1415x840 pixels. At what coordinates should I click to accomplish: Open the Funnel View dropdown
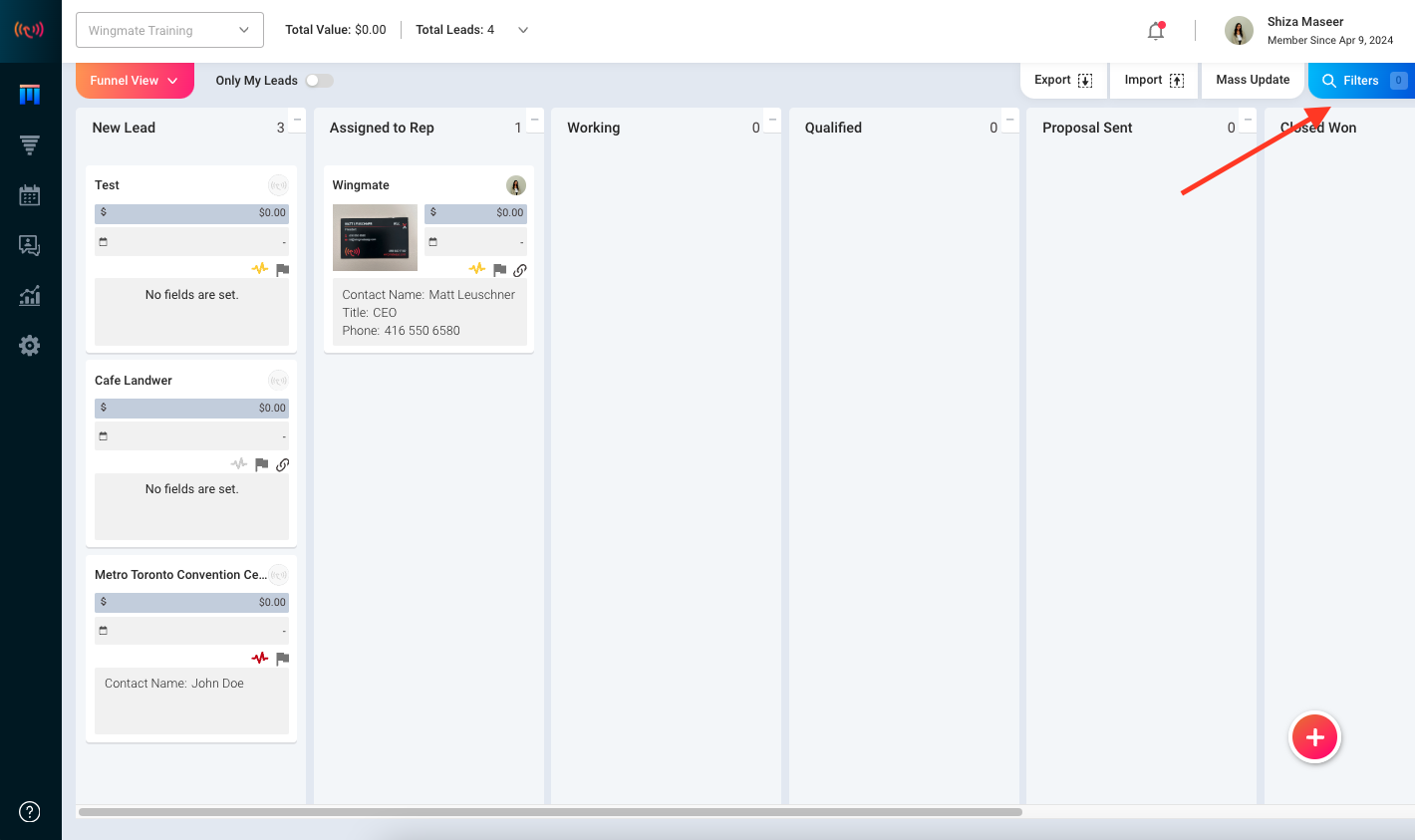click(135, 81)
